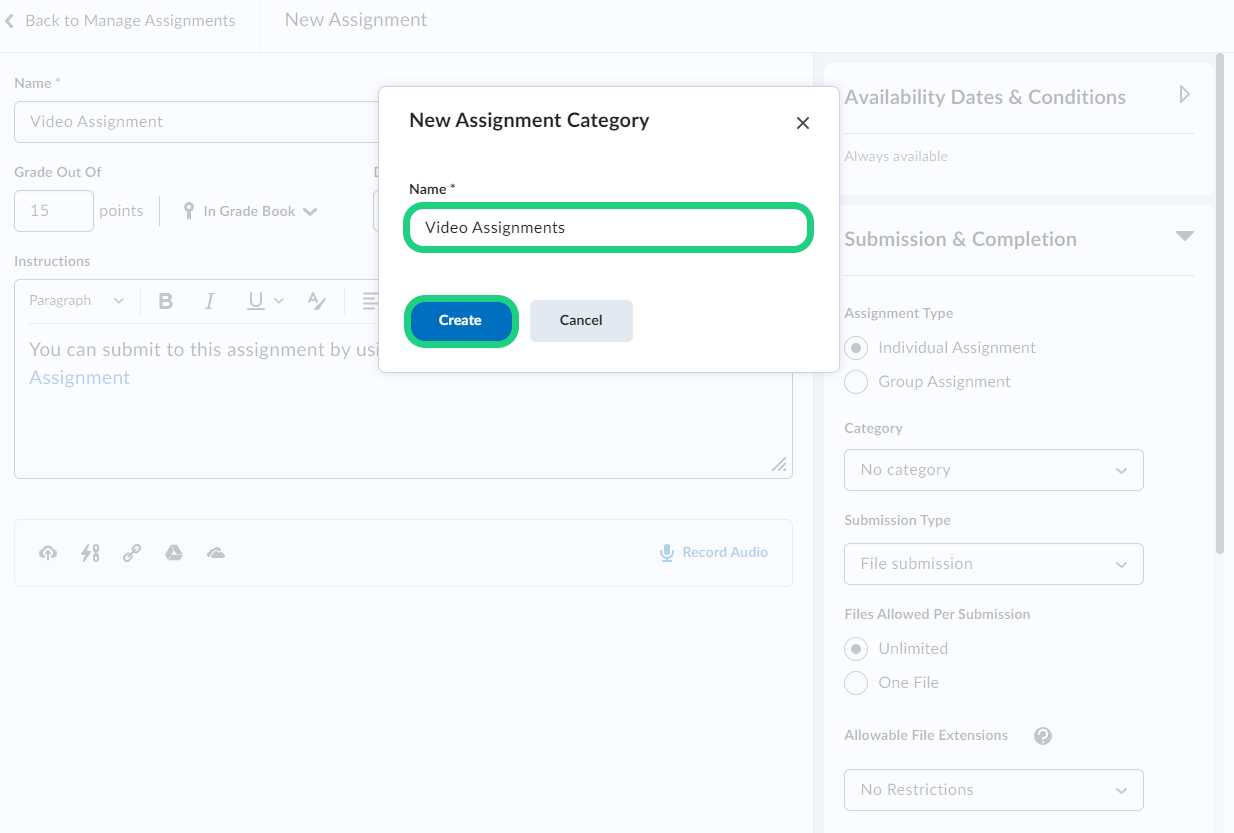Select the Individual Assignment radio button
This screenshot has width=1234, height=833.
click(x=856, y=348)
